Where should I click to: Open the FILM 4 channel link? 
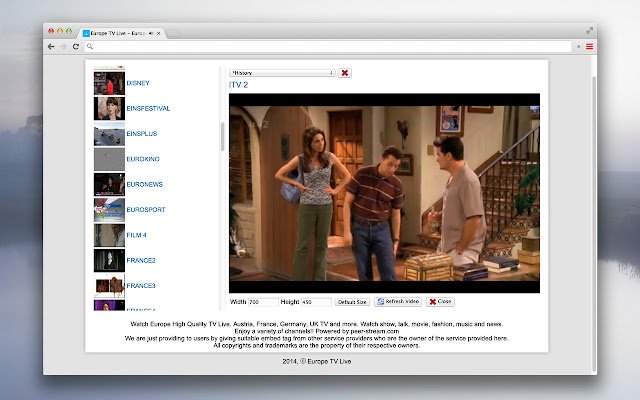tap(136, 235)
